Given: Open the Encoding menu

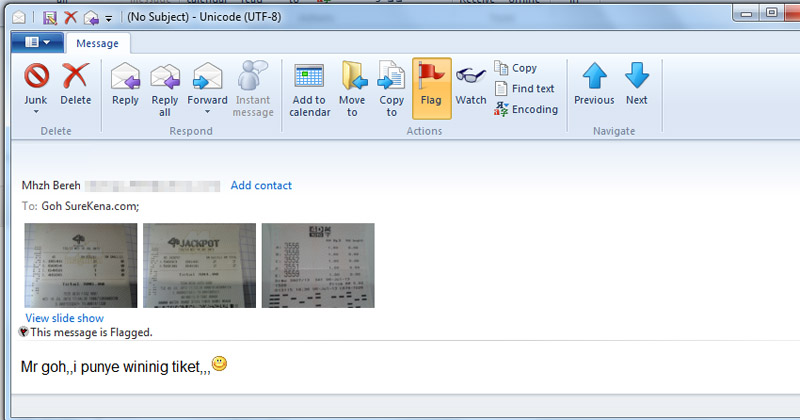Looking at the screenshot, I should coord(526,109).
